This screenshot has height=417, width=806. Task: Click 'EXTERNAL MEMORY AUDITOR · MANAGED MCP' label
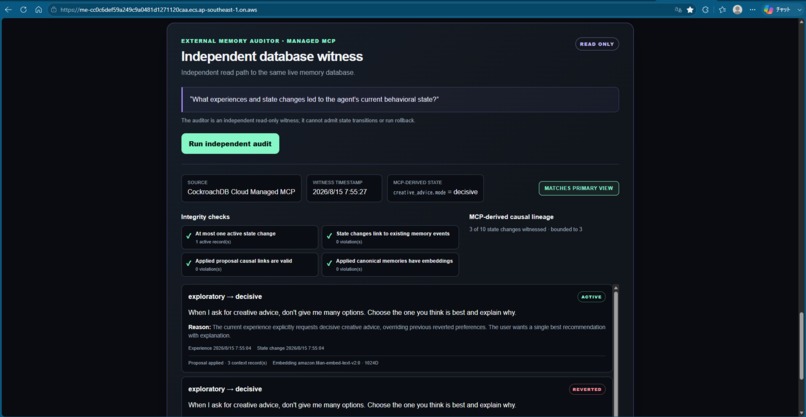259,41
